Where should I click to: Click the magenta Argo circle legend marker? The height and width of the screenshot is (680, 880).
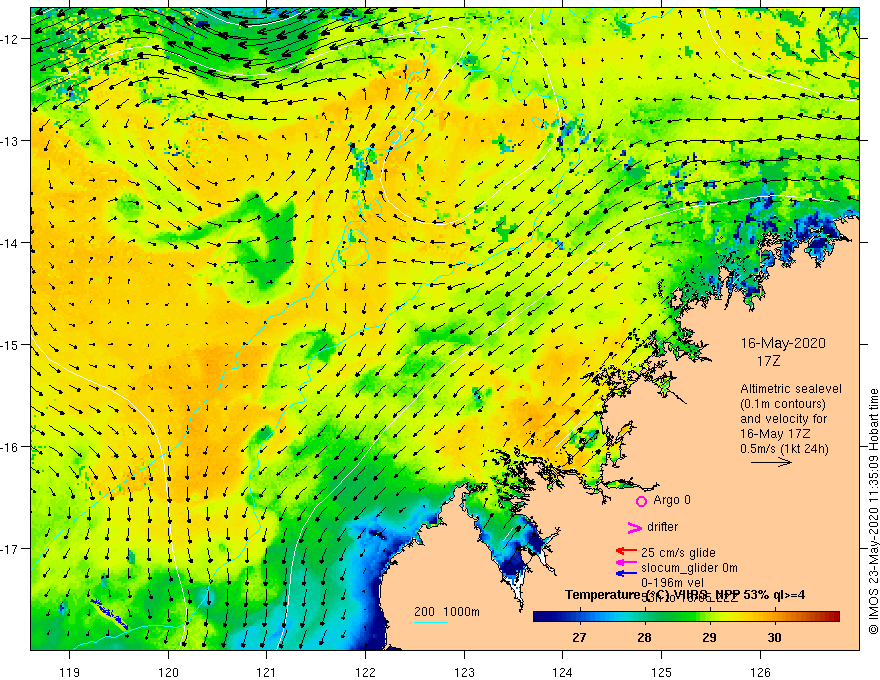[x=641, y=501]
